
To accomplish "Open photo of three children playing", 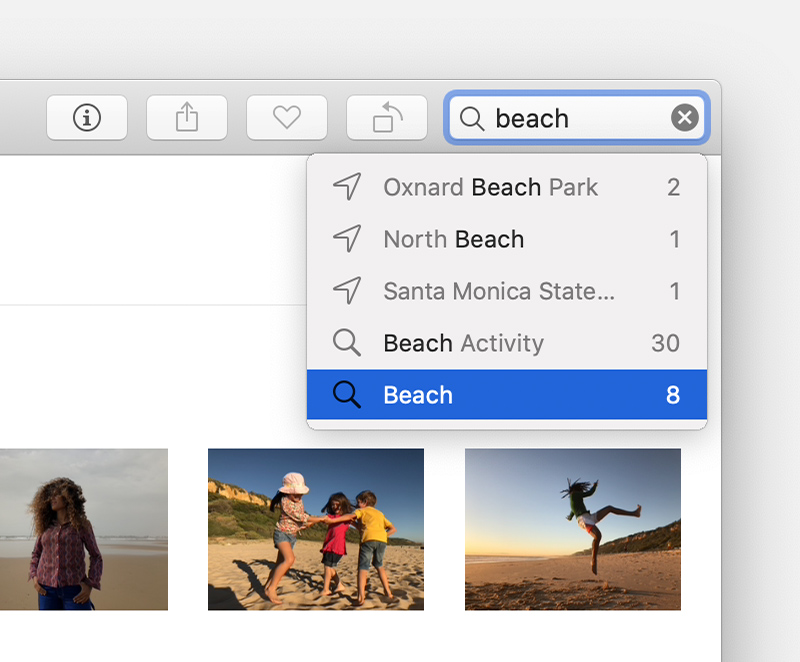I will click(x=316, y=529).
